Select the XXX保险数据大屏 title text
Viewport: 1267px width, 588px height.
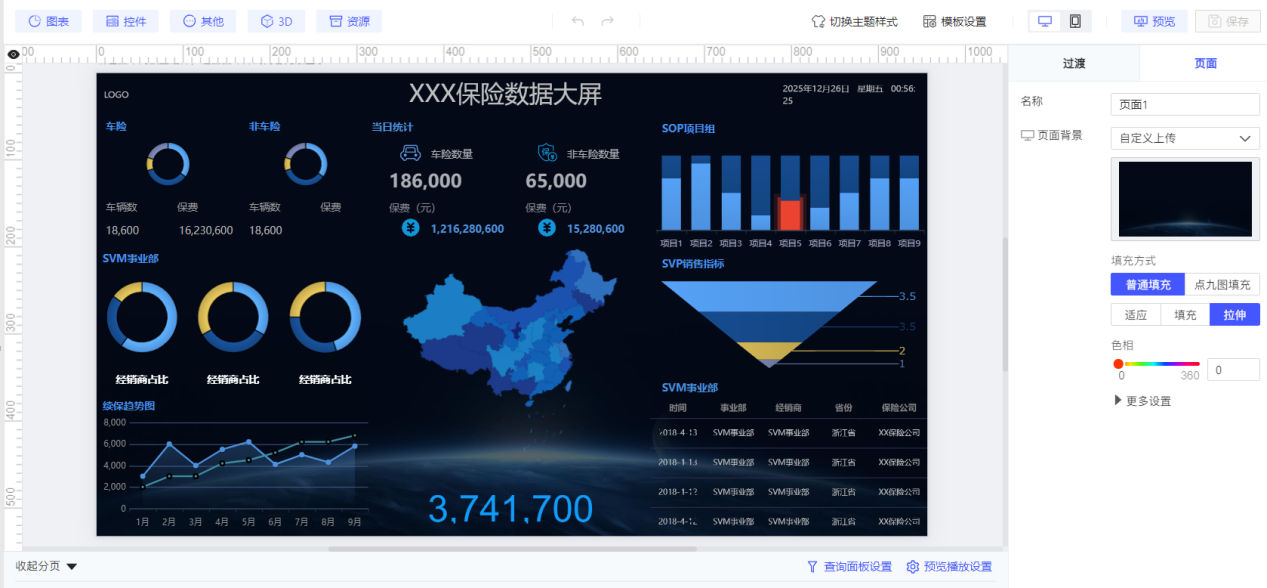[505, 94]
